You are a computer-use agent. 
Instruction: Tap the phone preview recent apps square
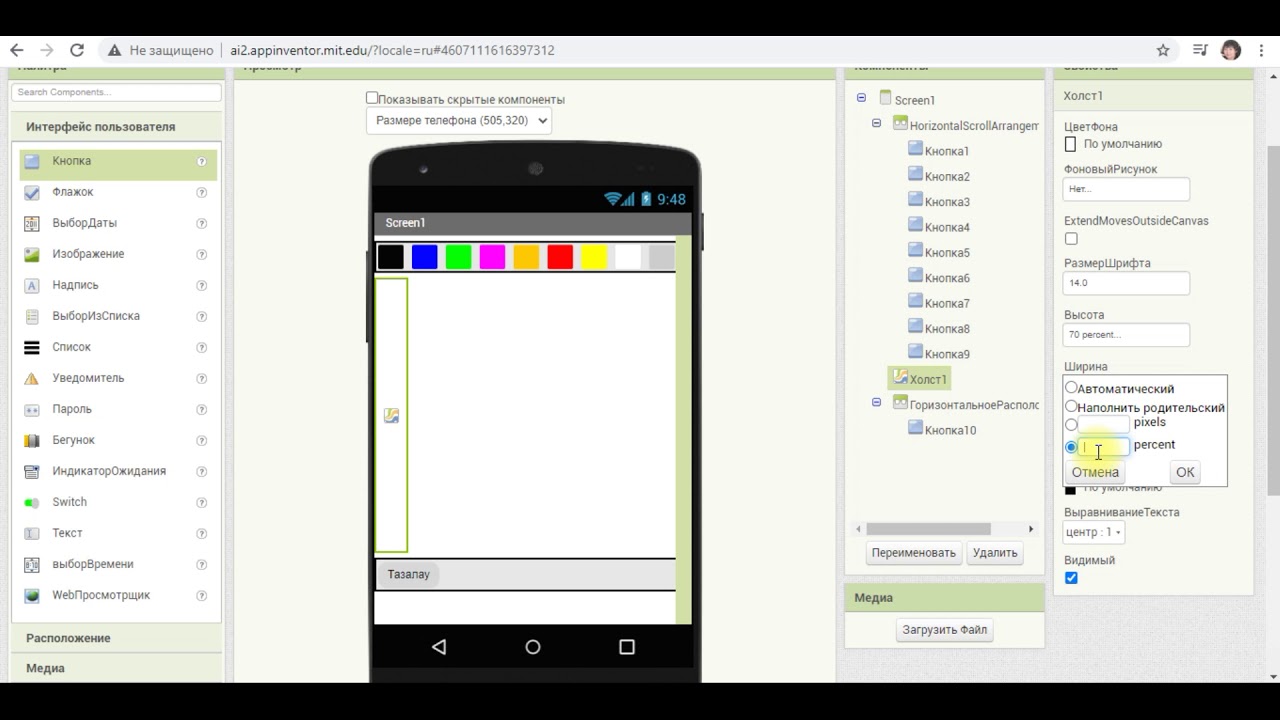coord(627,647)
